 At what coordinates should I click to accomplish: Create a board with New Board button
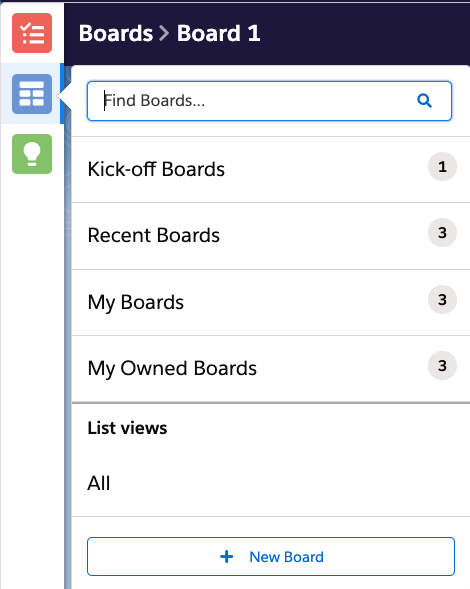tap(271, 557)
